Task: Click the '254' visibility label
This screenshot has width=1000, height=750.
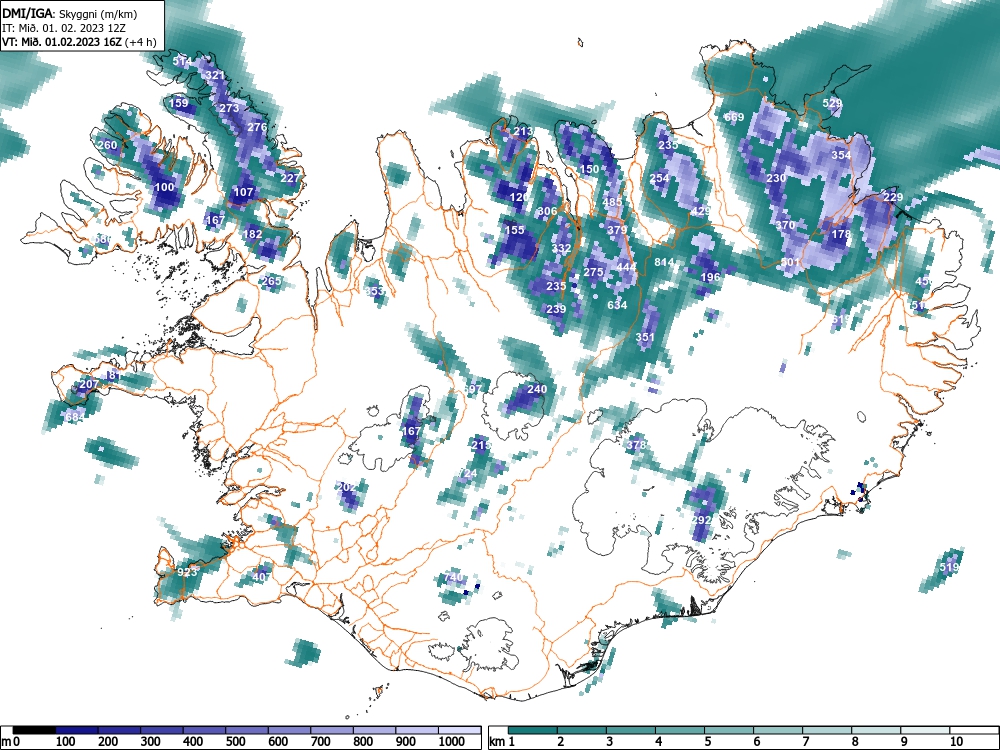Action: tap(659, 178)
